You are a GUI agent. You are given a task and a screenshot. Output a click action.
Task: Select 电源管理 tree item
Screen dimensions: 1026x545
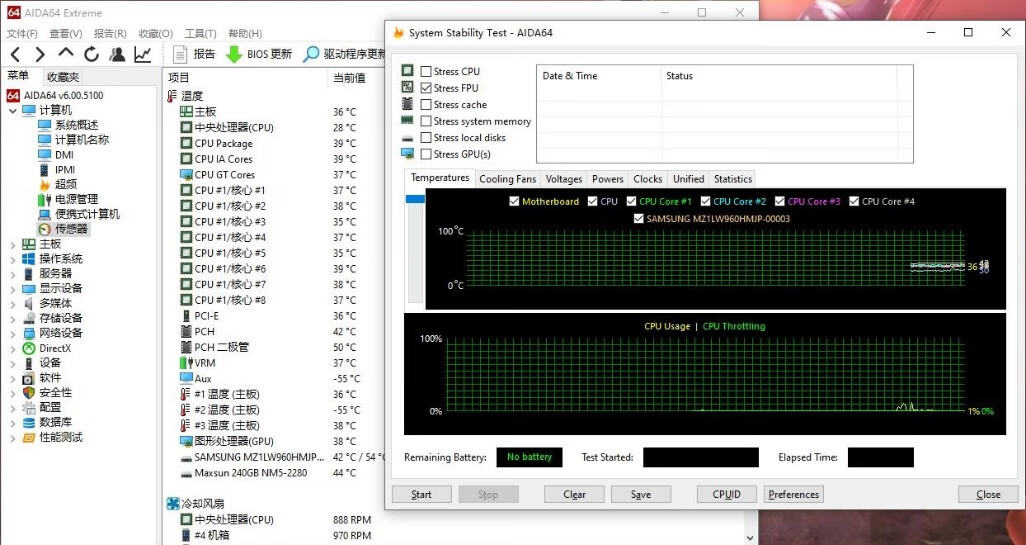[x=76, y=200]
